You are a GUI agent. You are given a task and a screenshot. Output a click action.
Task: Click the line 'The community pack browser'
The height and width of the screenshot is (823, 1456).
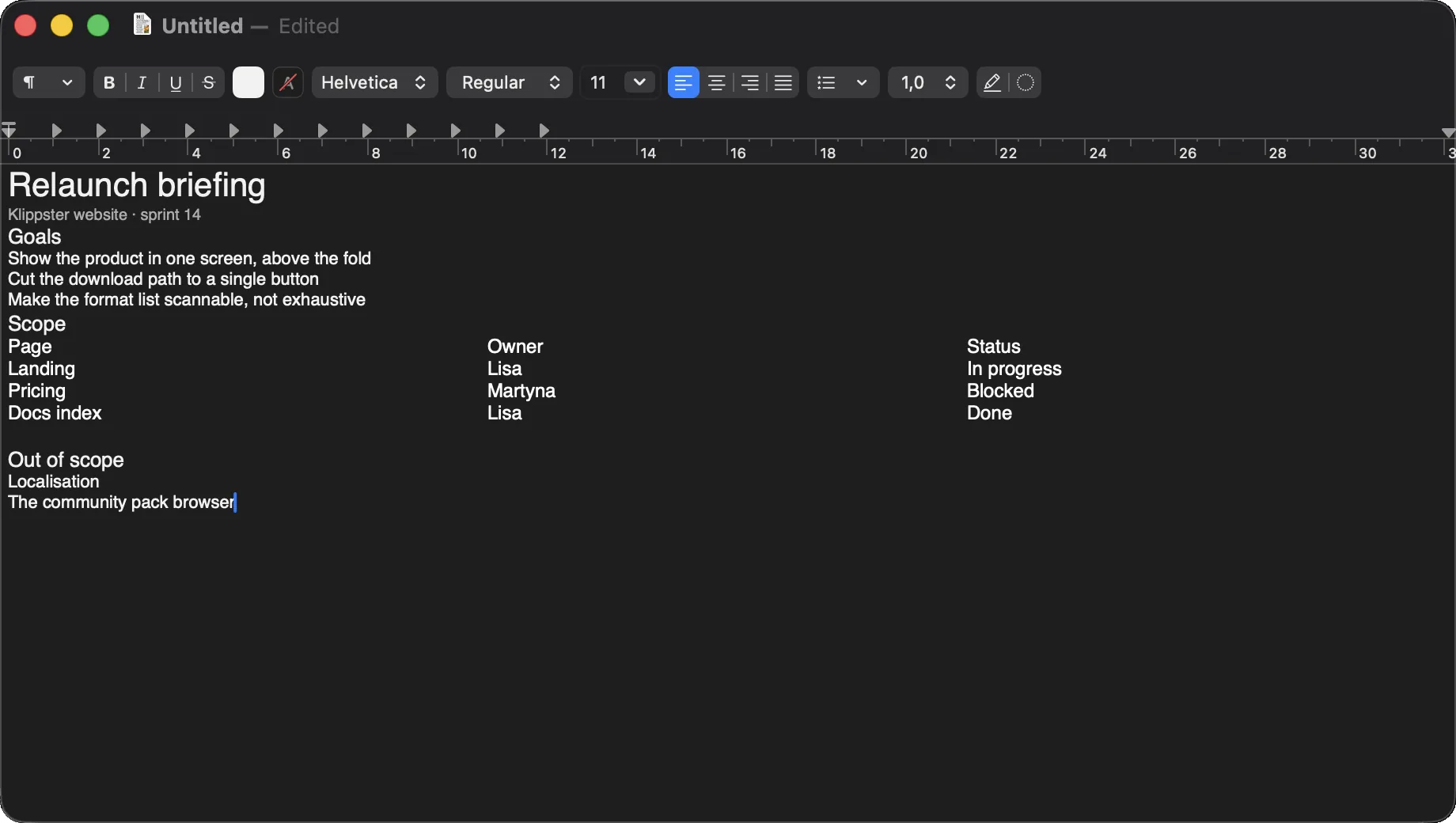[121, 502]
